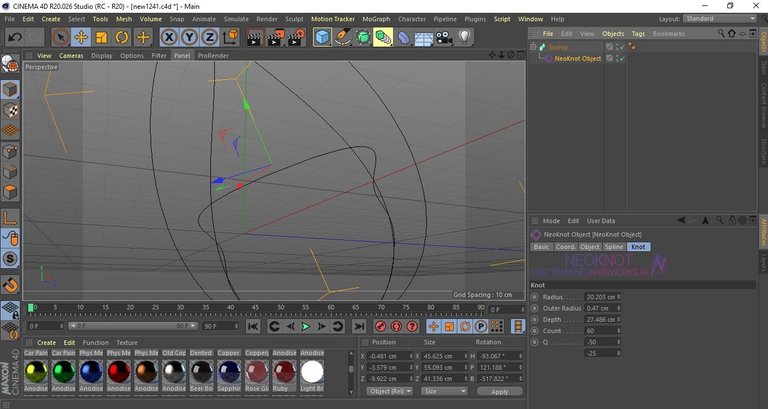768x409 pixels.
Task: Play the animation forward
Action: click(x=306, y=326)
